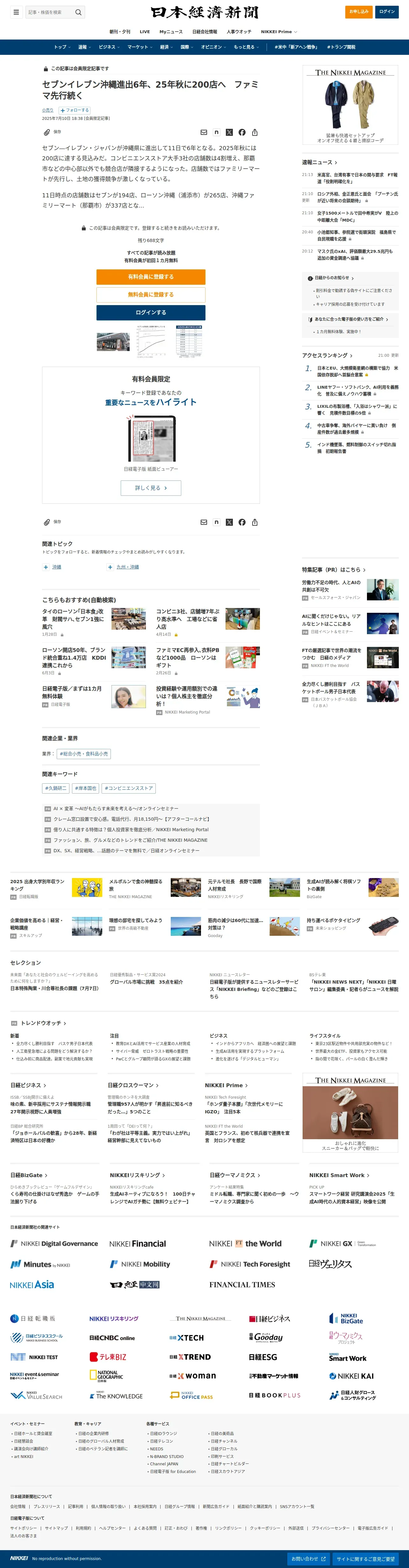
Task: Click the mail icon above 関連トピック
Action: coord(204,522)
